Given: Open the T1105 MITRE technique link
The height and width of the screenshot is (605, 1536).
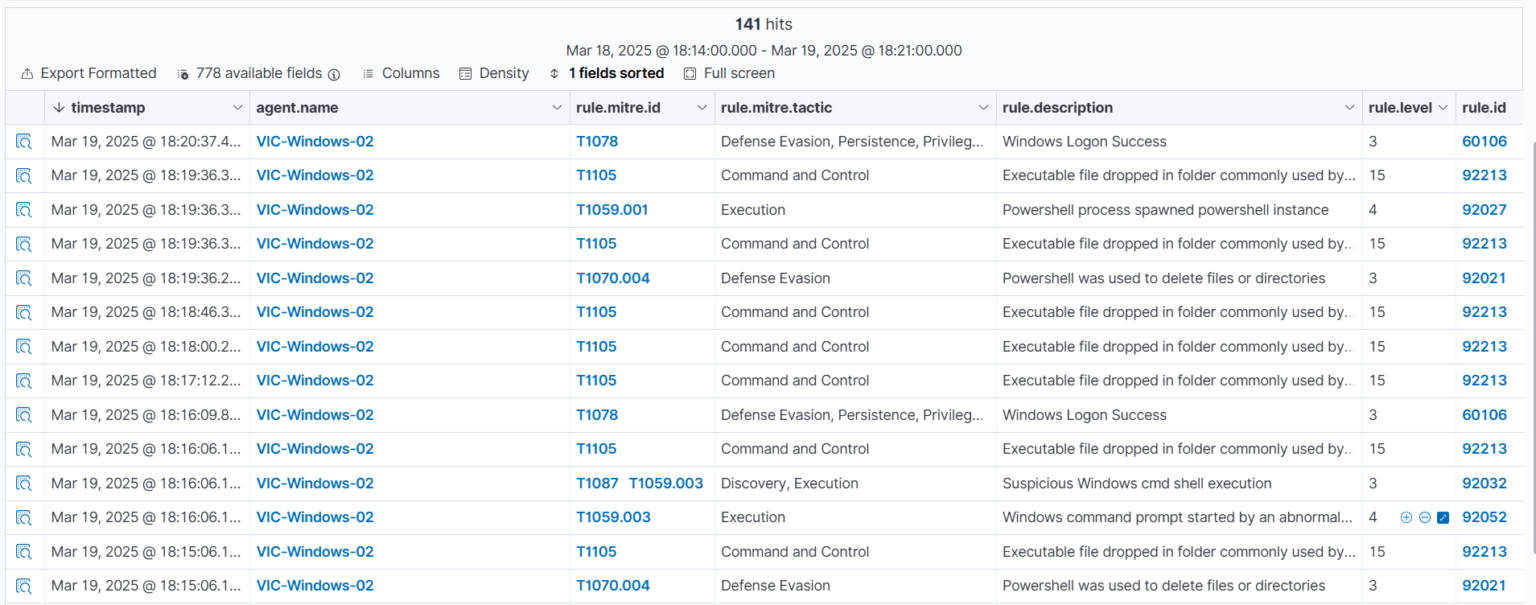Looking at the screenshot, I should tap(596, 175).
